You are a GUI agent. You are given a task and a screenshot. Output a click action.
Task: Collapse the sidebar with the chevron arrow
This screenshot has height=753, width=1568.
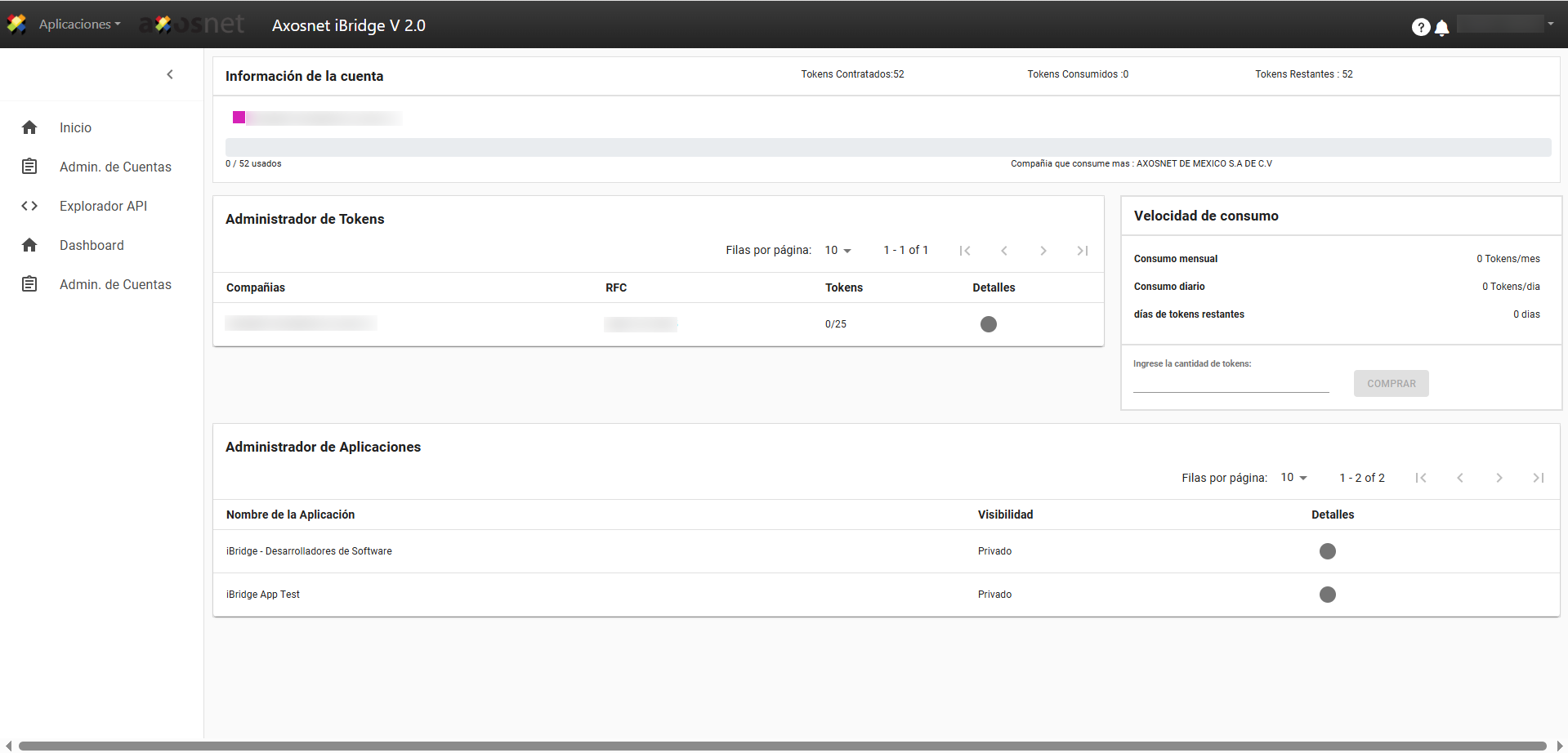[x=170, y=74]
